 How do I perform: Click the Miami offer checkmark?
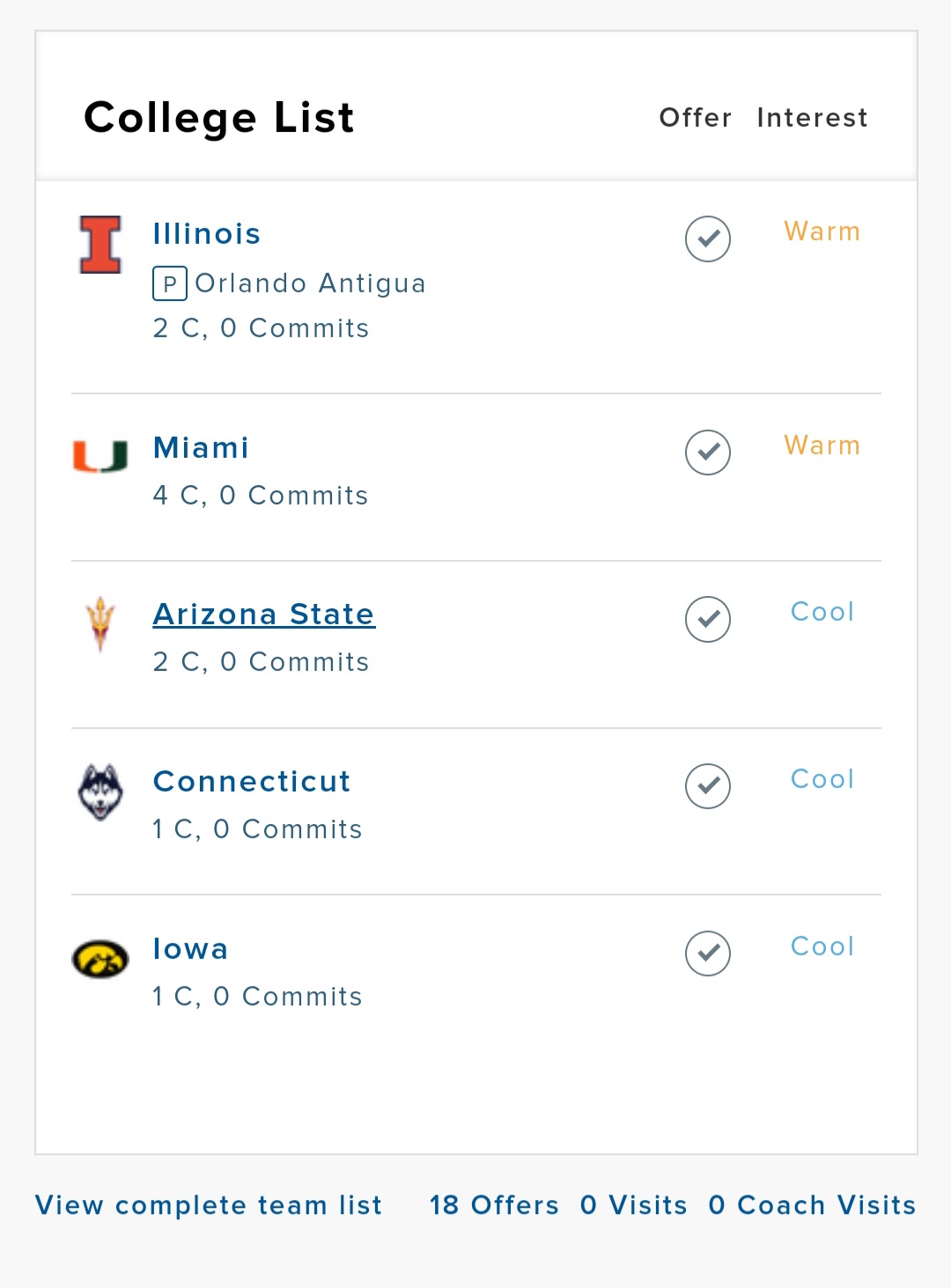708,453
